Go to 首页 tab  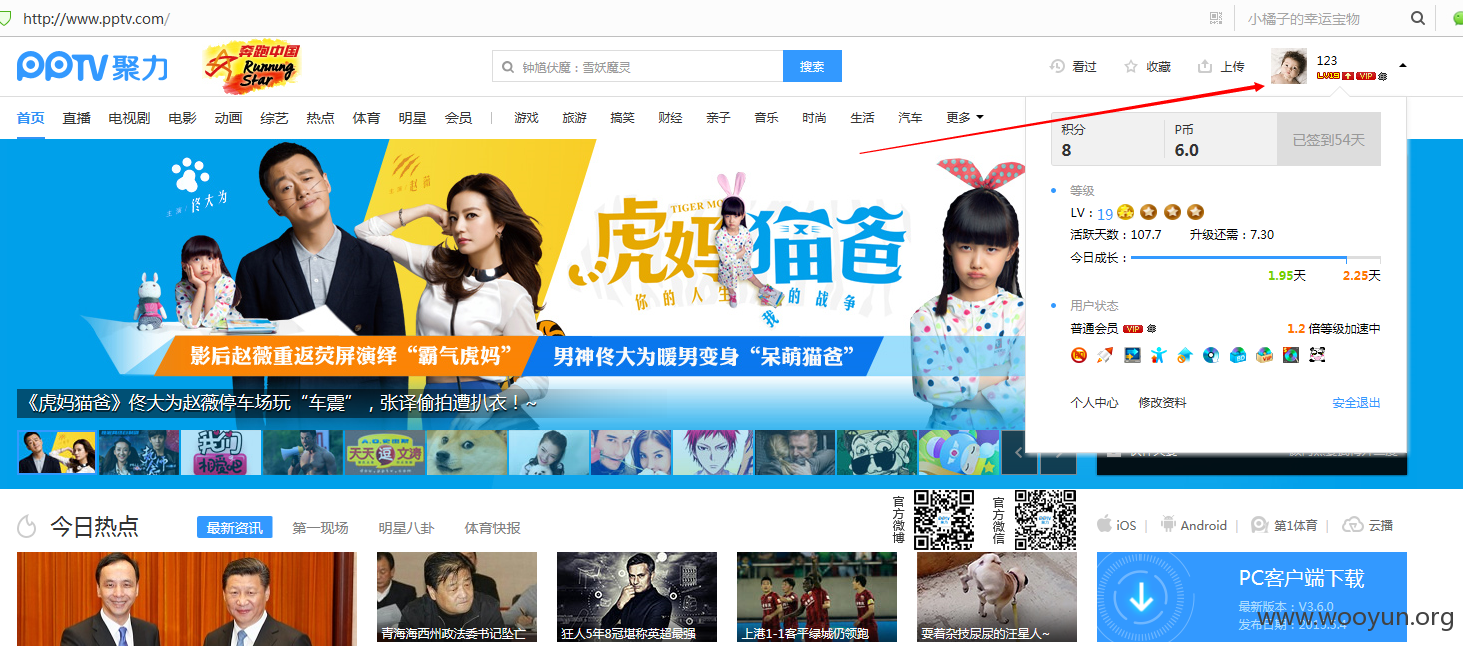coord(31,118)
